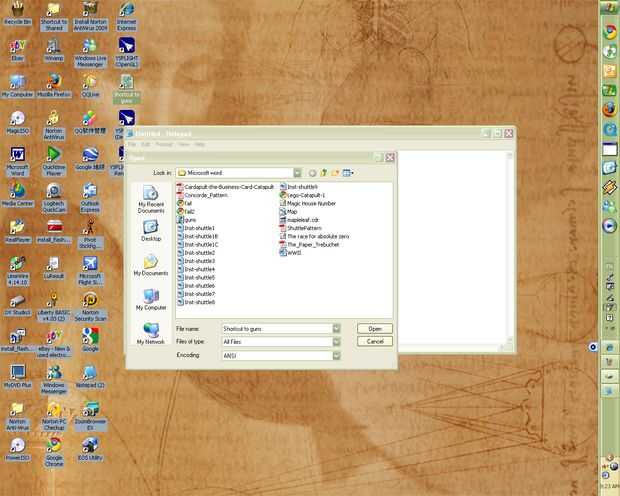Image resolution: width=620 pixels, height=496 pixels.
Task: Select the MagicISO desktop shortcut
Action: (x=17, y=123)
